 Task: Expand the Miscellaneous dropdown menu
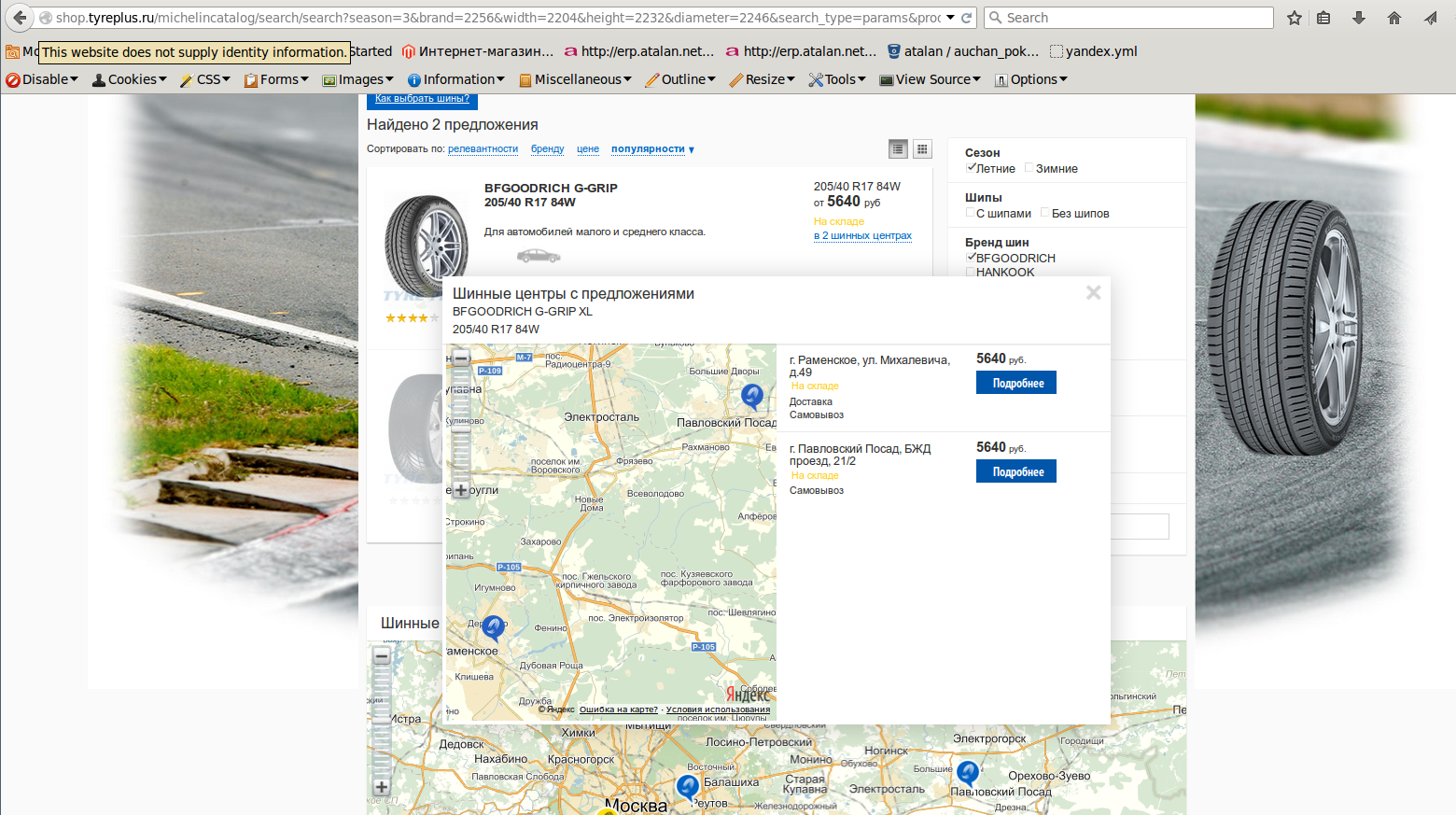(576, 79)
